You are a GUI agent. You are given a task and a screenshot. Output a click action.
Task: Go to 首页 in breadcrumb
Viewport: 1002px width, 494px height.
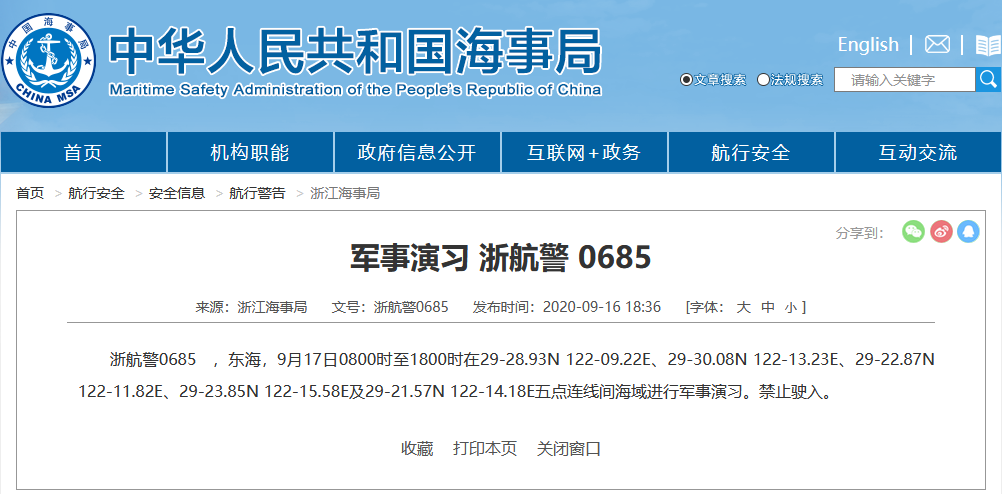pos(30,193)
